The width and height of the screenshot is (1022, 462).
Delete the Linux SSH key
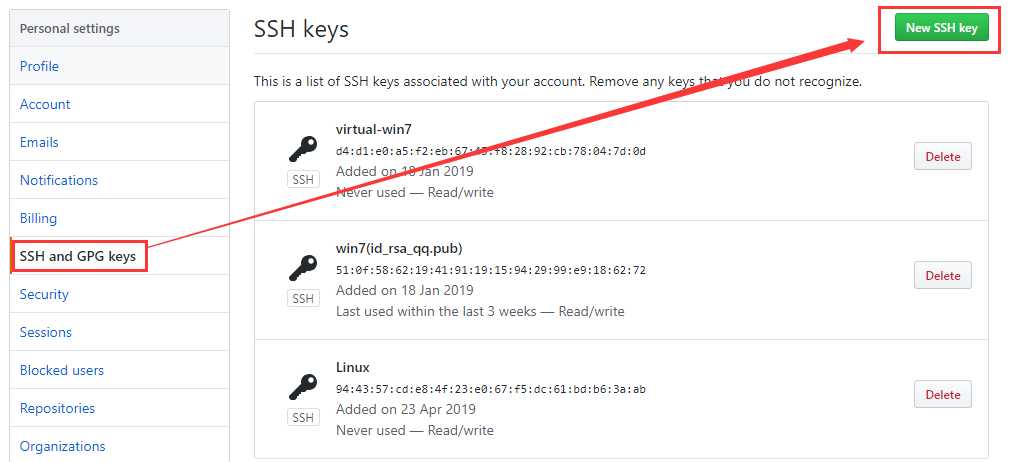pyautogui.click(x=942, y=394)
